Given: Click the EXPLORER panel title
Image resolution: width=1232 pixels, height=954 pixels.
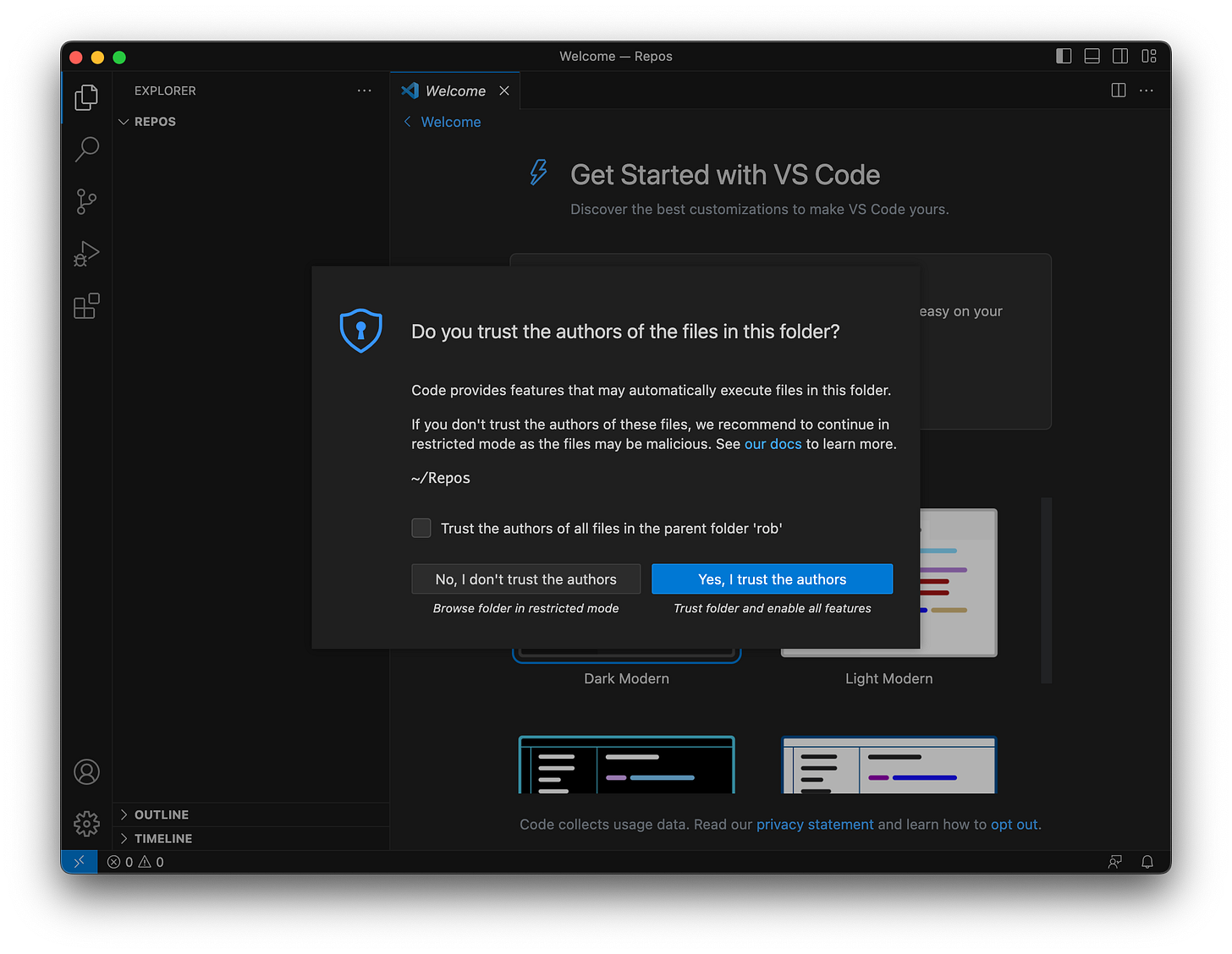Looking at the screenshot, I should (165, 90).
